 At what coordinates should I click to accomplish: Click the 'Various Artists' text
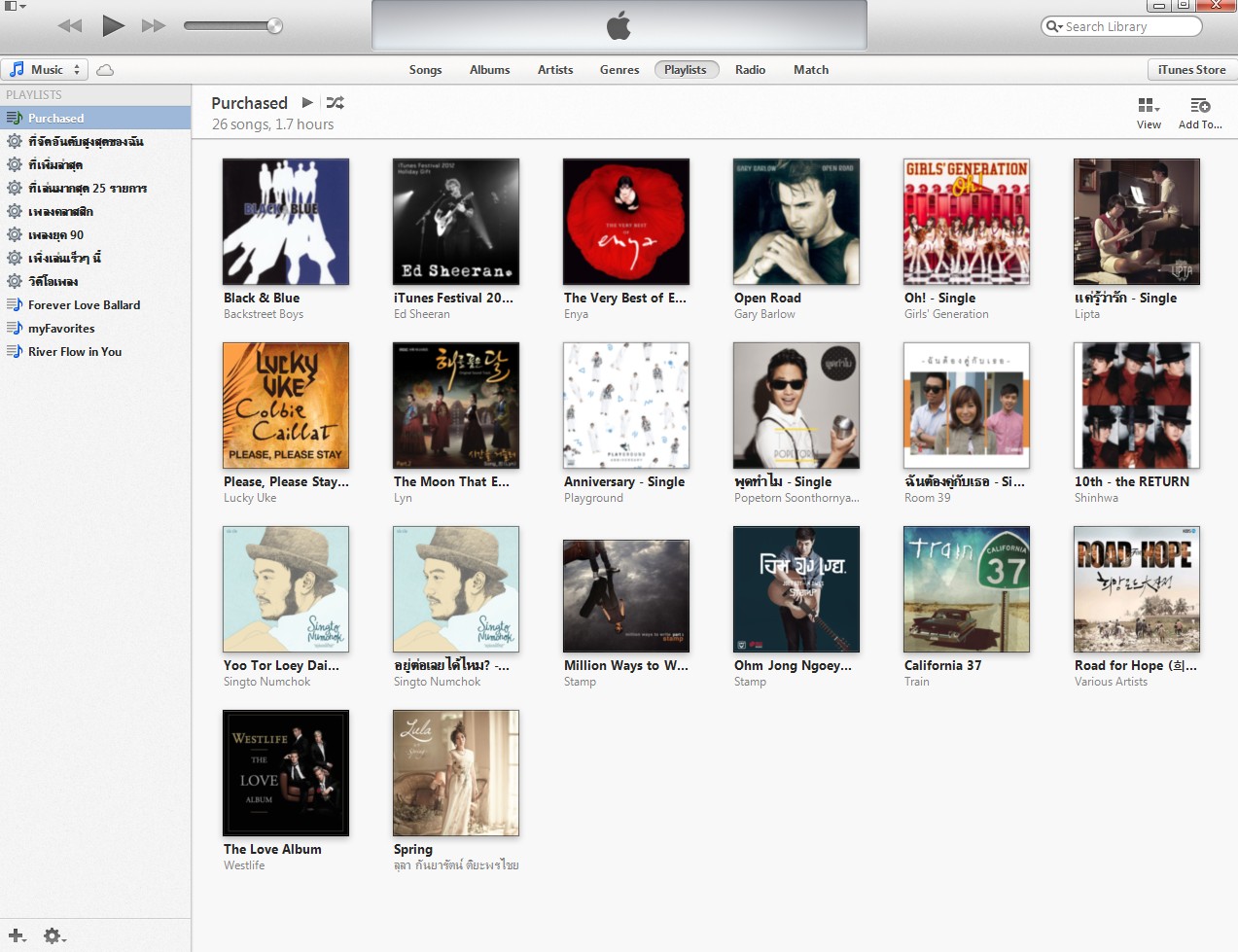1111,682
